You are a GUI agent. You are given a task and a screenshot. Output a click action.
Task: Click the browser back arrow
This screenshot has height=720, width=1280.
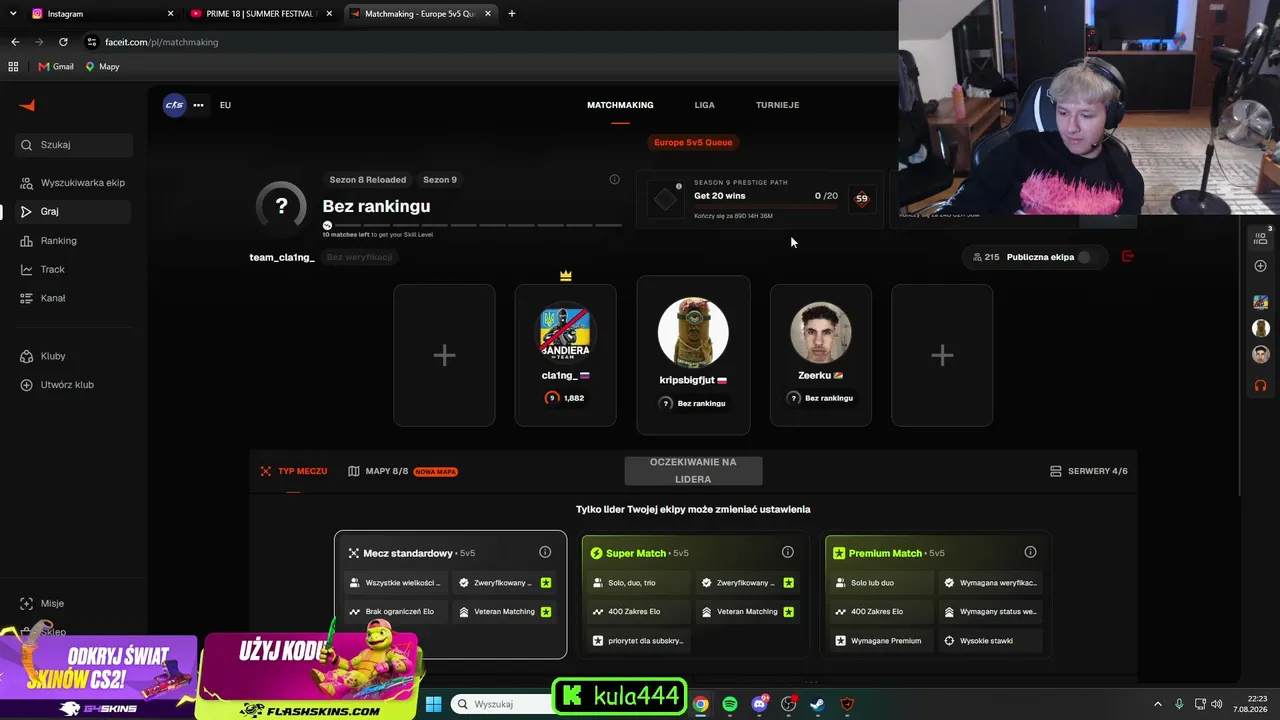coord(15,42)
